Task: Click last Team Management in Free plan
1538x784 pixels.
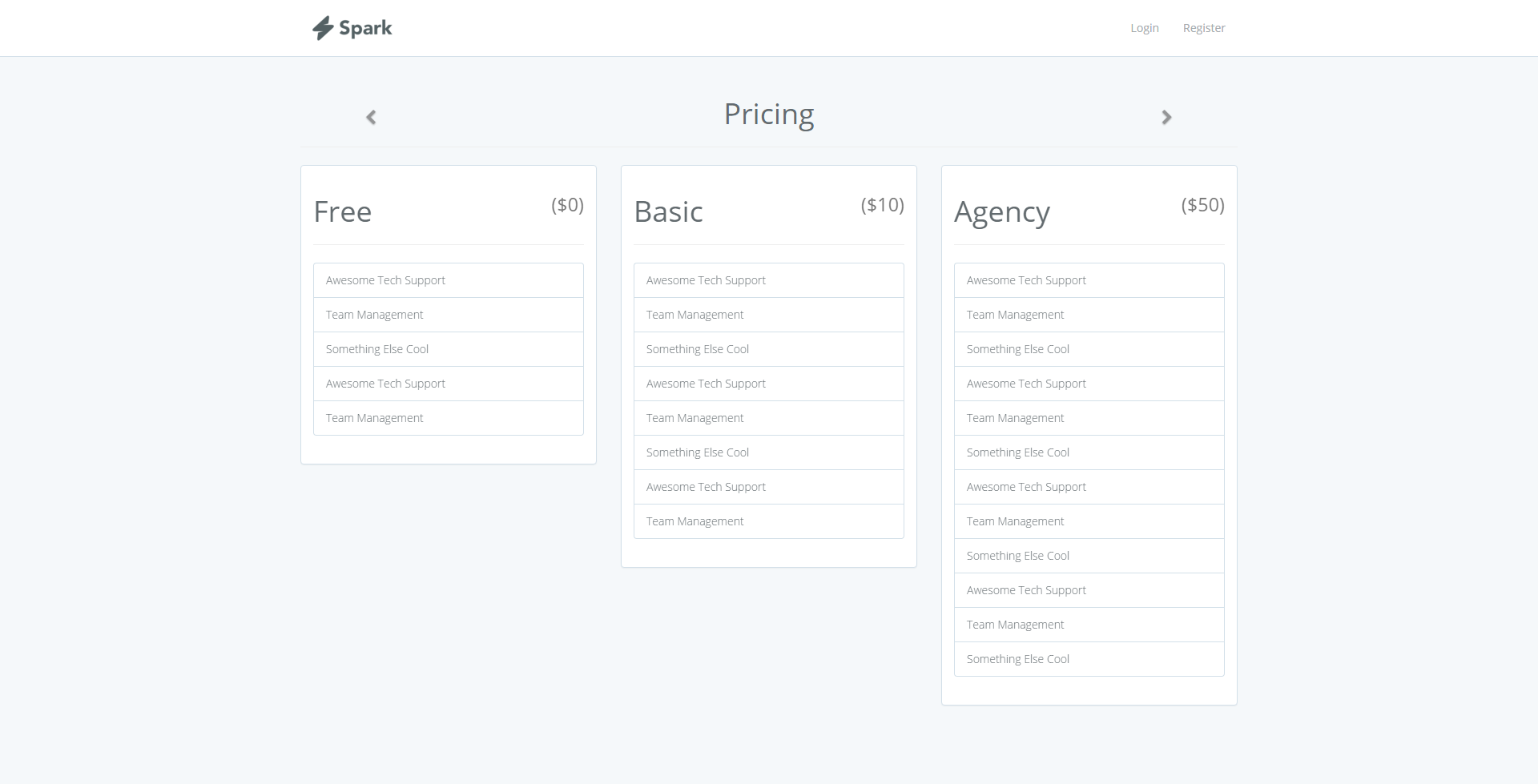Action: click(374, 418)
